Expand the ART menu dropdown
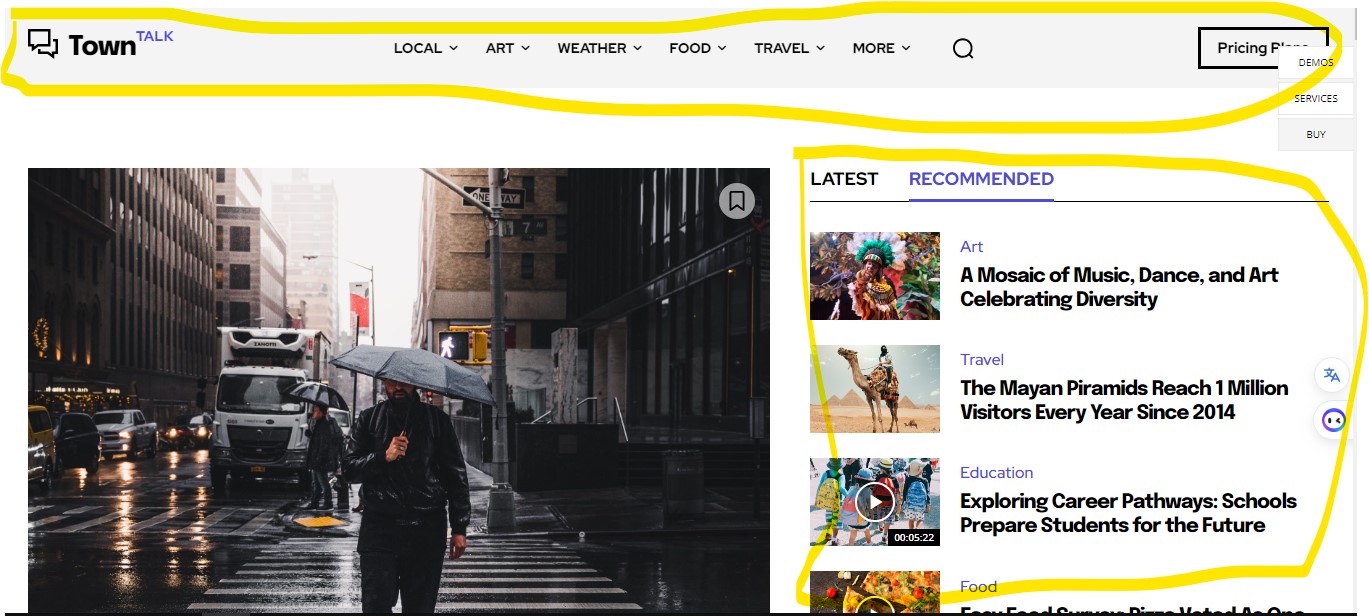The height and width of the screenshot is (616, 1369). [507, 48]
